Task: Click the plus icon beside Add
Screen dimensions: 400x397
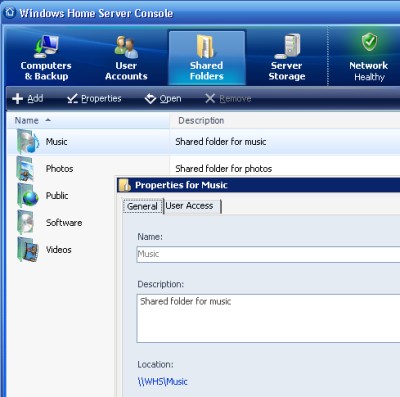Action: [x=17, y=99]
